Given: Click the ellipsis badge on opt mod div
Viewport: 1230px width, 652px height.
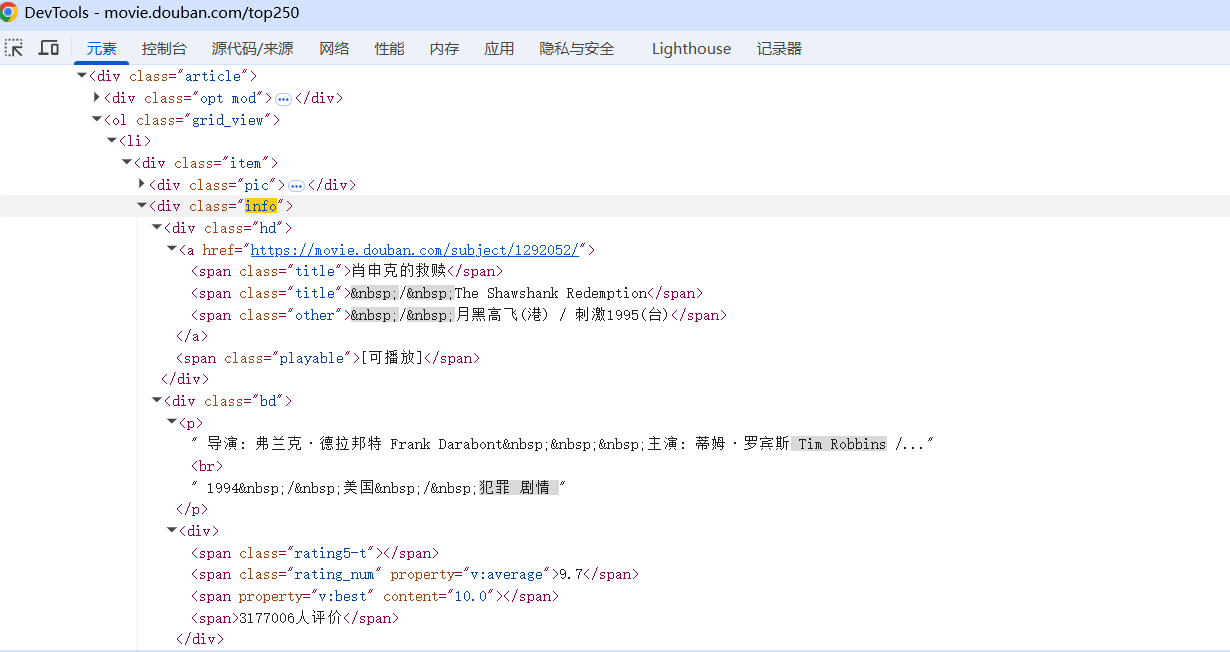Looking at the screenshot, I should click(283, 99).
